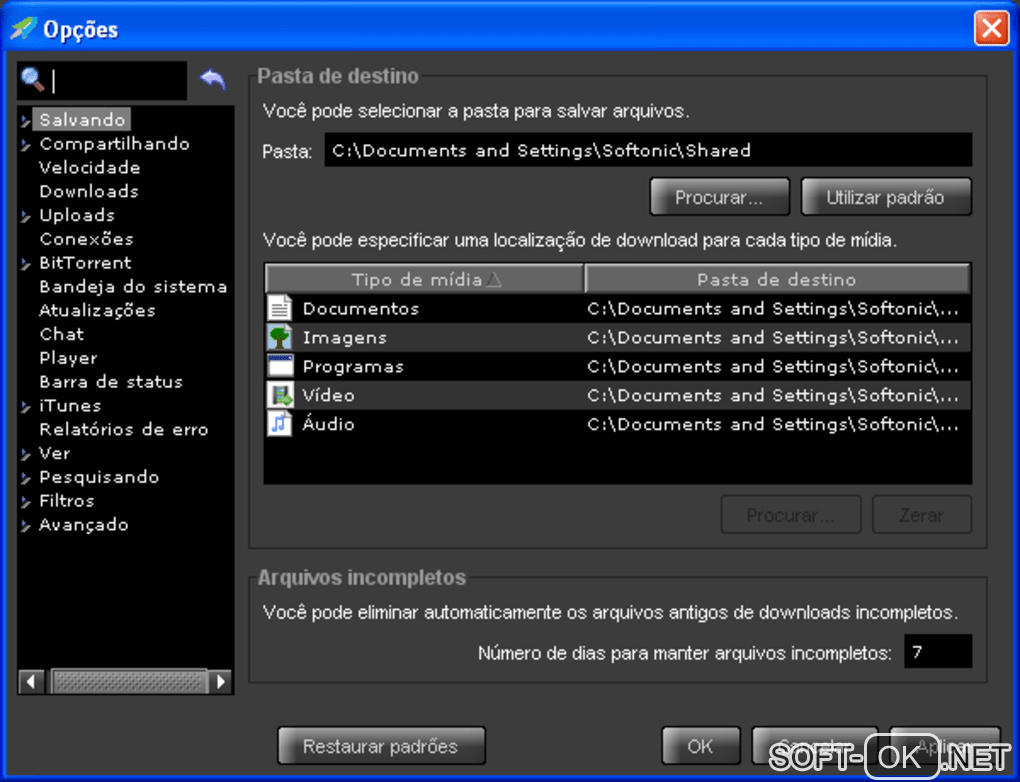Viewport: 1020px width, 782px height.
Task: Open Relatórios de erro options
Action: [124, 429]
